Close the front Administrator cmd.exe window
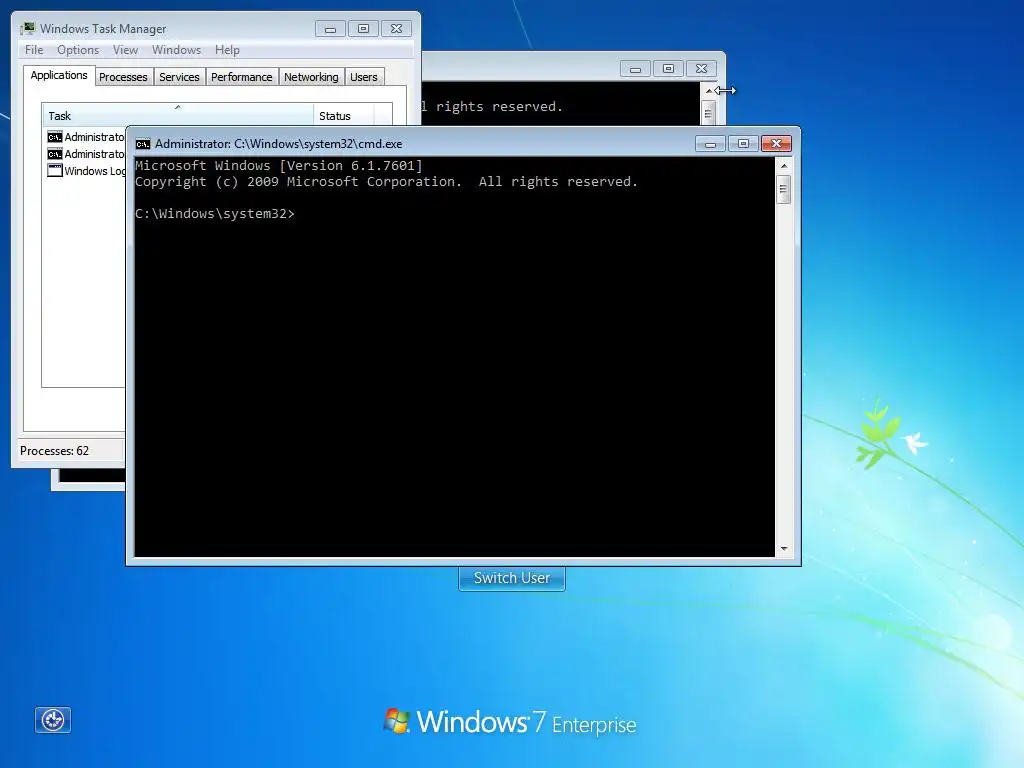1024x768 pixels. 776,144
